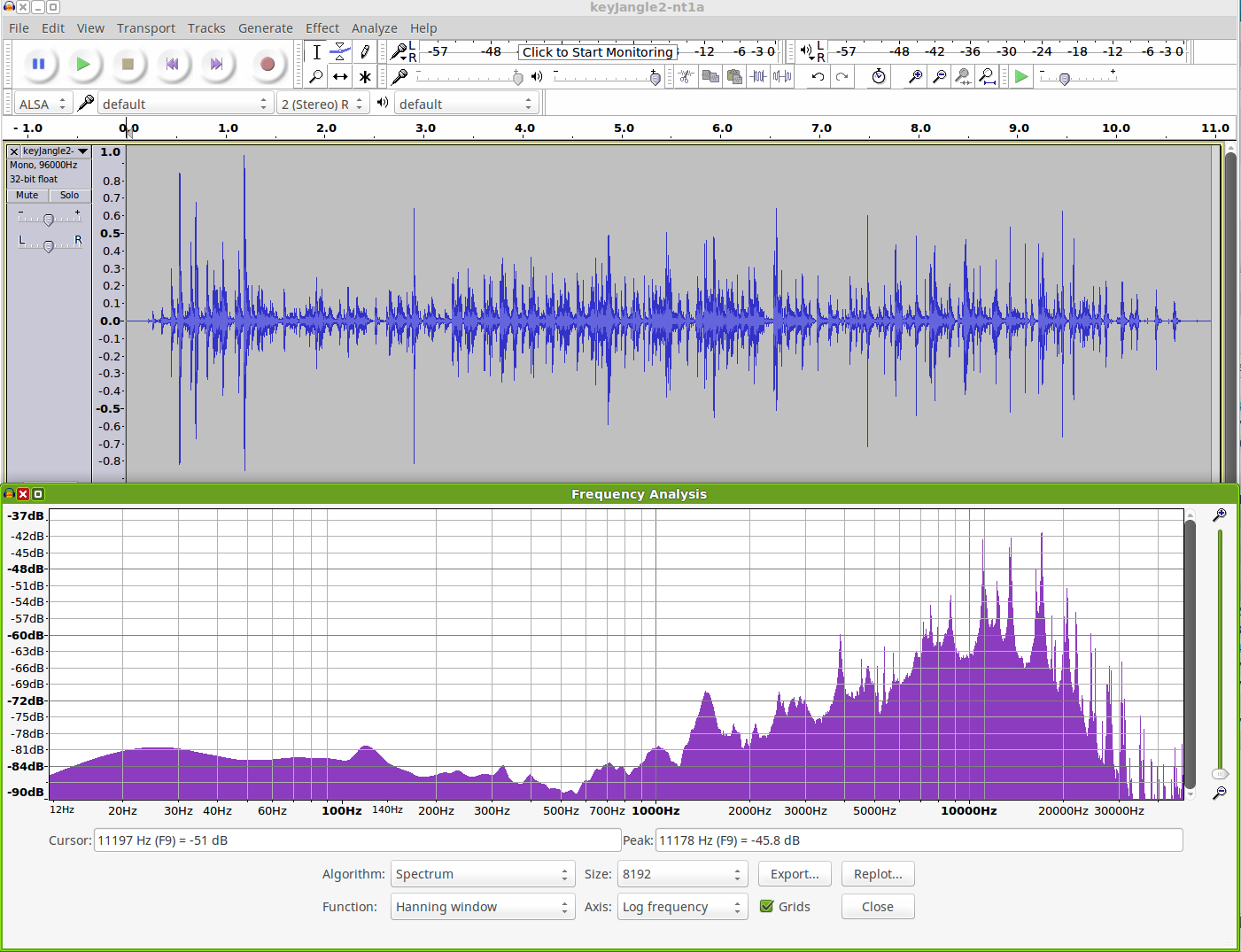The height and width of the screenshot is (952, 1241).
Task: Open the recording meter microphone options
Action: tap(401, 52)
